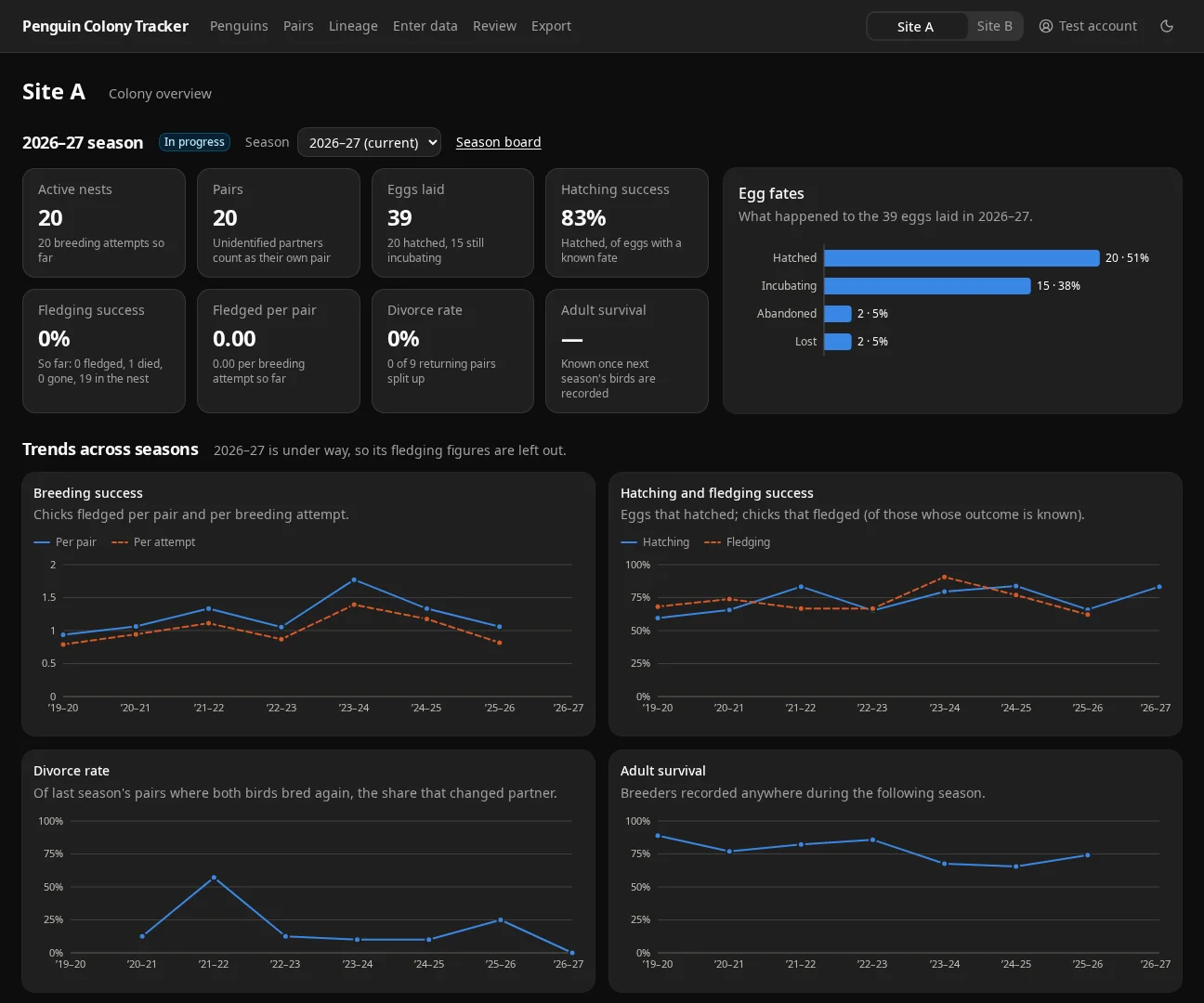The image size is (1204, 1003).
Task: Click the In progress status badge
Action: [194, 142]
